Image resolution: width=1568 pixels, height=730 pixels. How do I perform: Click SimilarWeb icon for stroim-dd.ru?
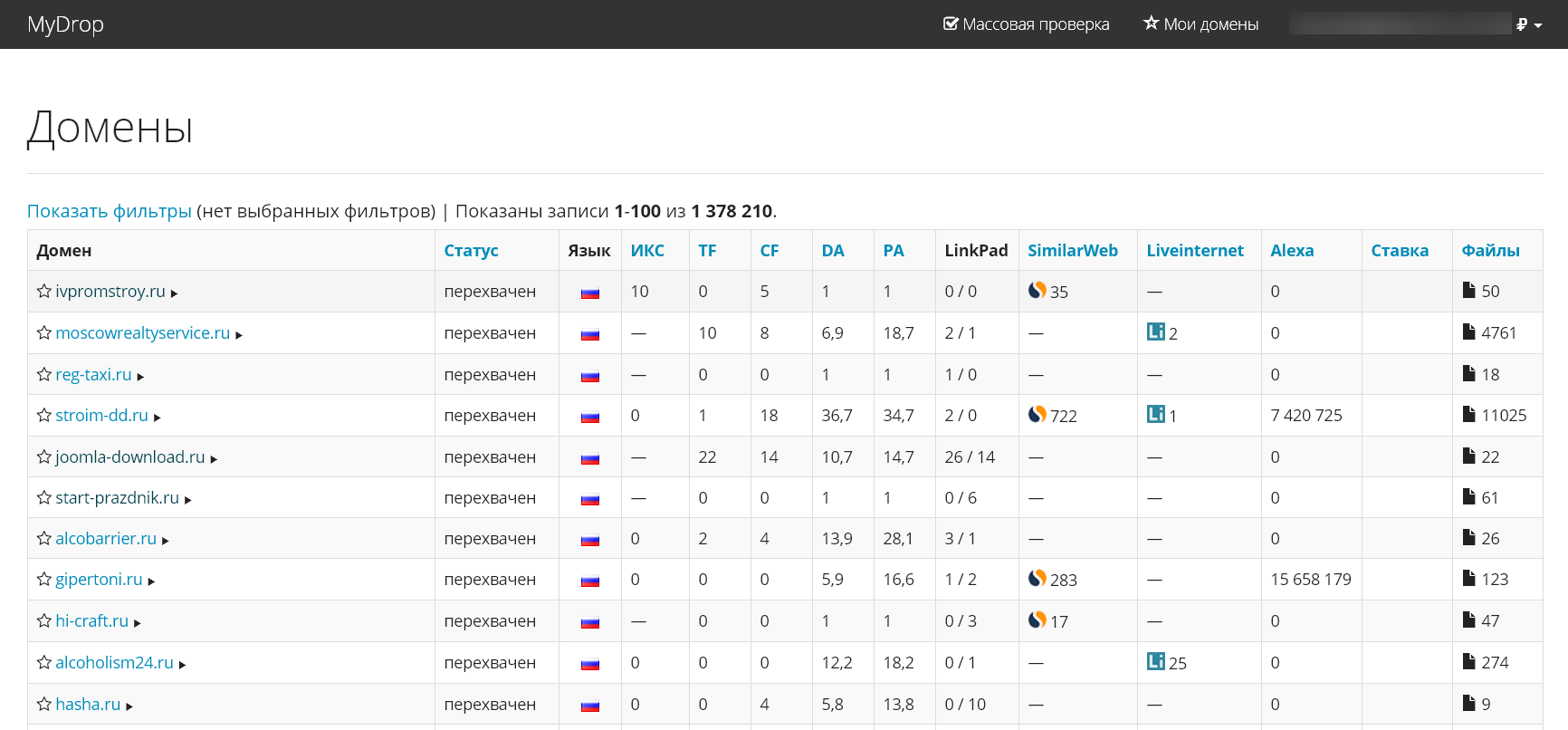point(1037,414)
